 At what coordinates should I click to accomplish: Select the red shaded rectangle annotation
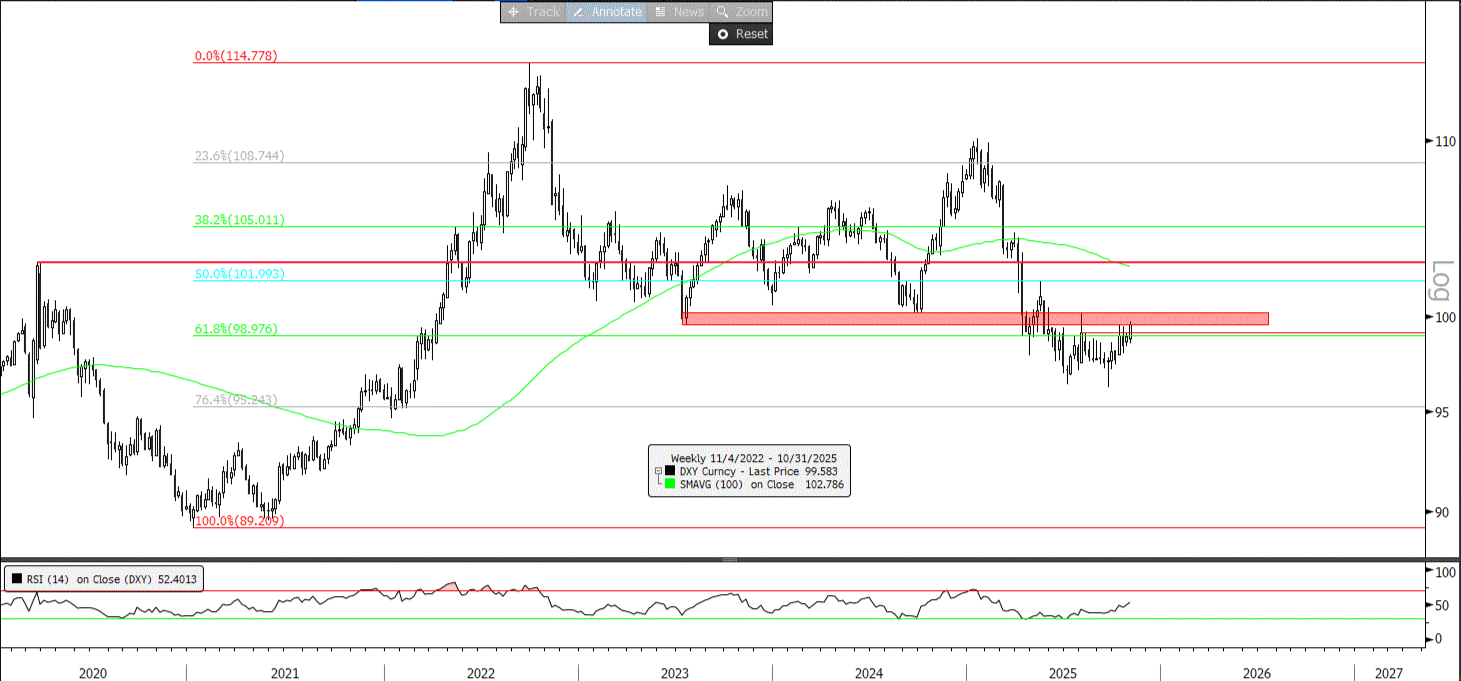(974, 319)
